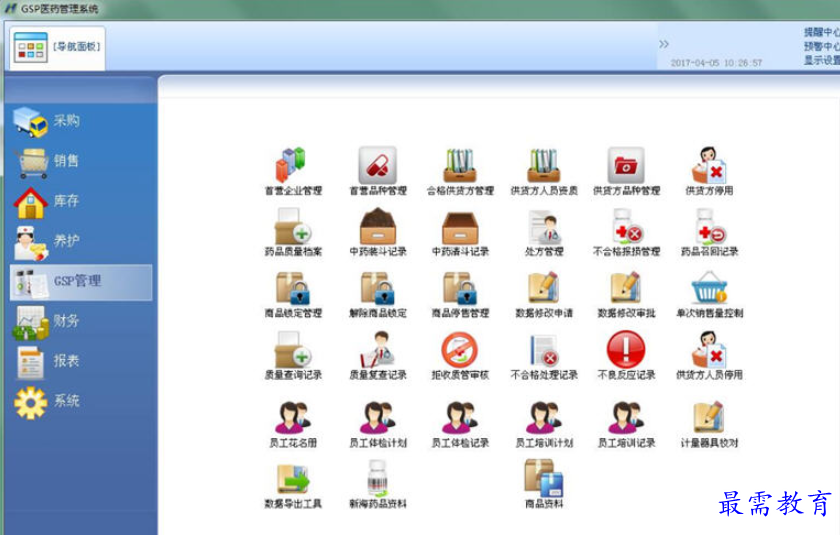Viewport: 840px width, 535px height.
Task: Open 处方管理 doctor icon
Action: (544, 227)
